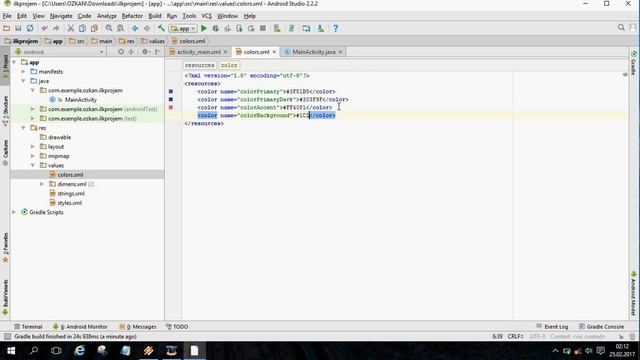The width and height of the screenshot is (640, 360).
Task: Open the Build menu
Action: point(155,16)
